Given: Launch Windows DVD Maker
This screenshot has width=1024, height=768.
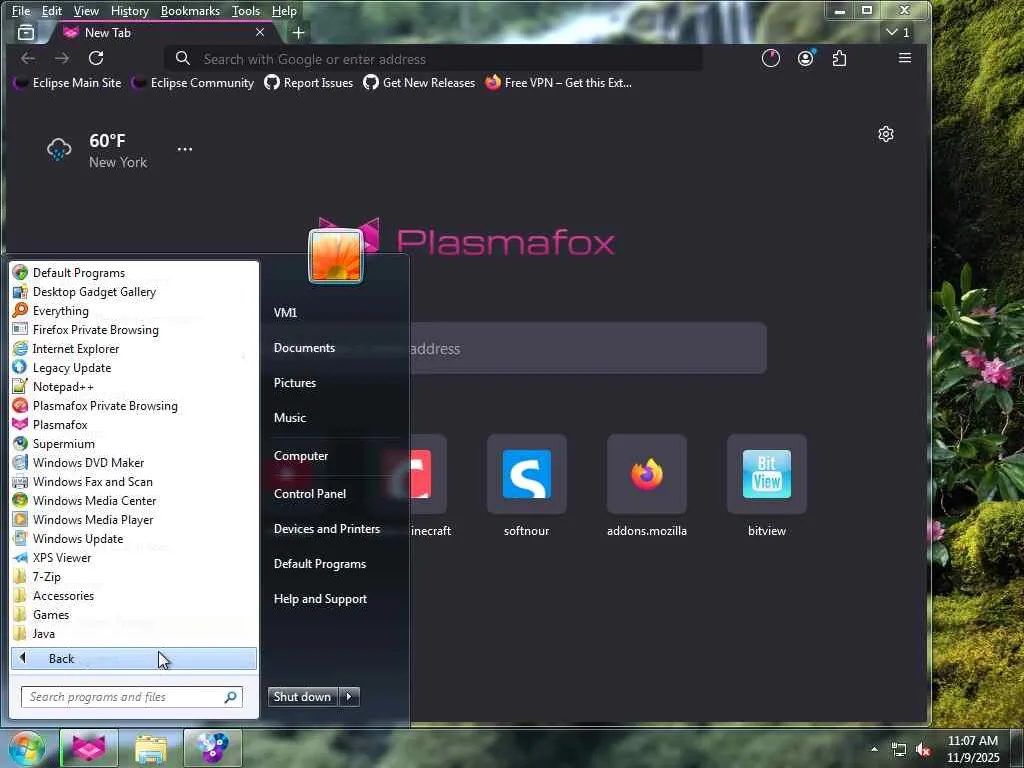Looking at the screenshot, I should point(88,462).
